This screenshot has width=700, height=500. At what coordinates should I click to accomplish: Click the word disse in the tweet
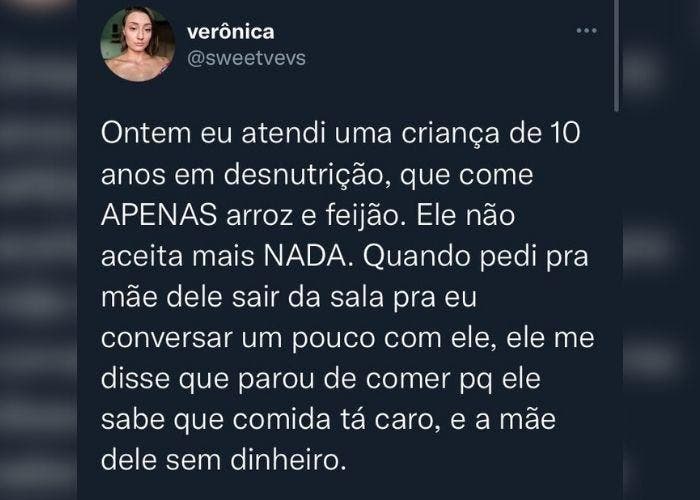coord(129,381)
